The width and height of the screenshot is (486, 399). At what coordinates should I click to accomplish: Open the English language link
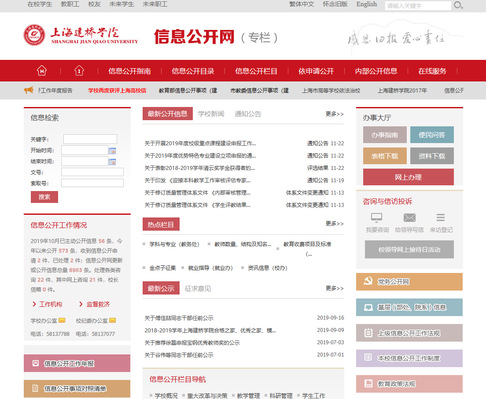point(367,4)
